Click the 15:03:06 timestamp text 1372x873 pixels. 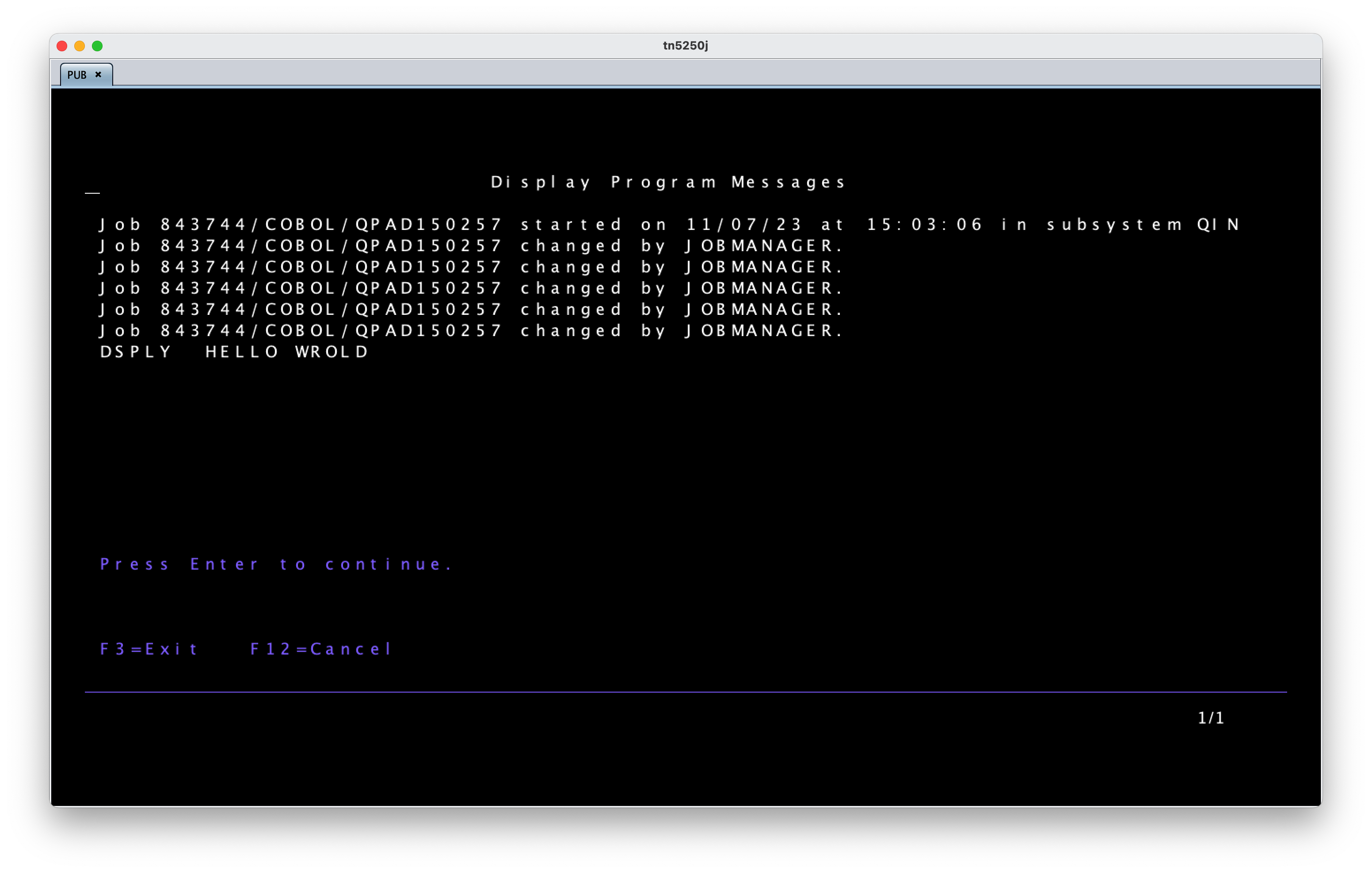point(924,224)
